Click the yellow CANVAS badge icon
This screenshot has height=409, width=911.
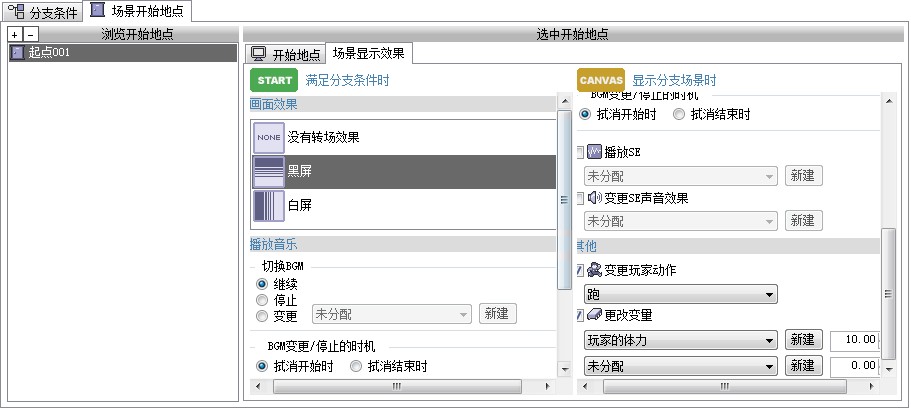pos(601,80)
